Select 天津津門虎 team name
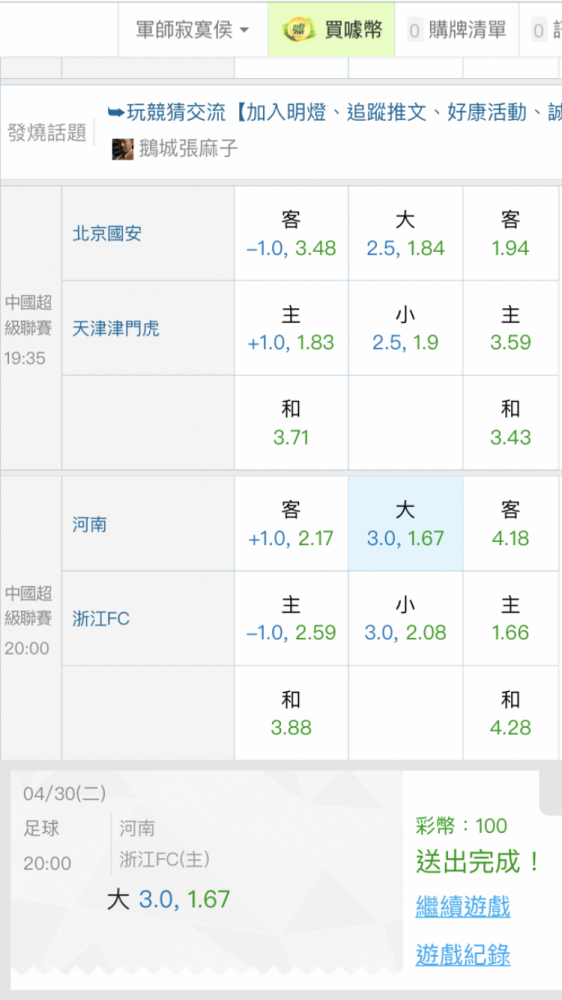 tap(115, 328)
